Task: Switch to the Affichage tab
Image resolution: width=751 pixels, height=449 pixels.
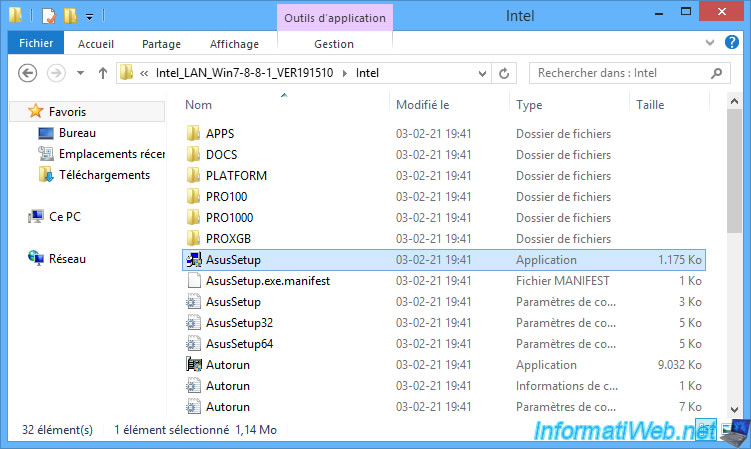Action: point(234,44)
